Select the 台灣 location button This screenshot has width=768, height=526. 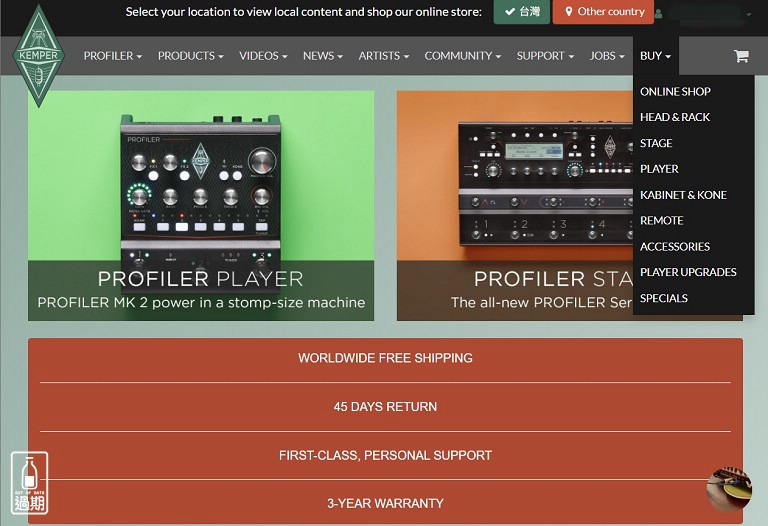(x=522, y=12)
